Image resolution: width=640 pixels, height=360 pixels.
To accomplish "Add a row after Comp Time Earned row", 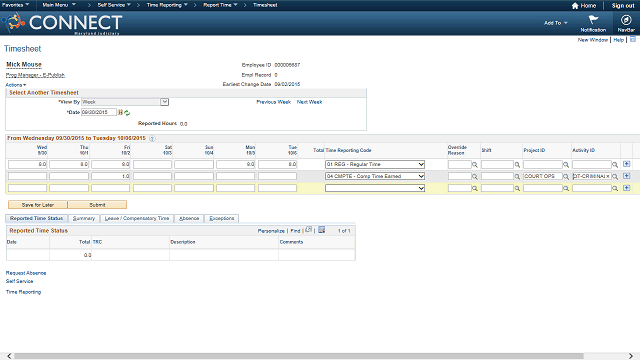I will coord(627,176).
